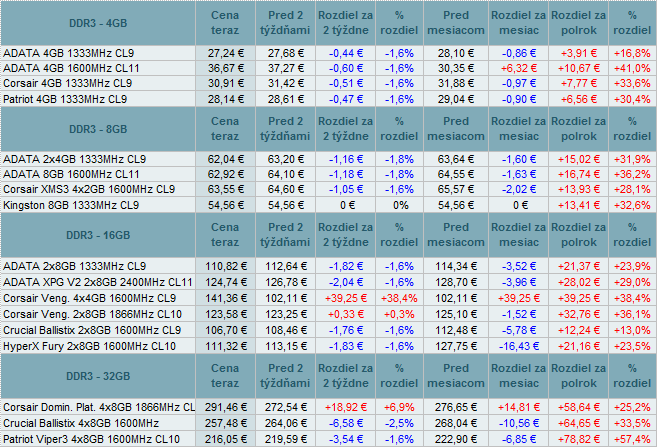Click the current price 216,05 € cell
The height and width of the screenshot is (447, 657).
[x=225, y=439]
